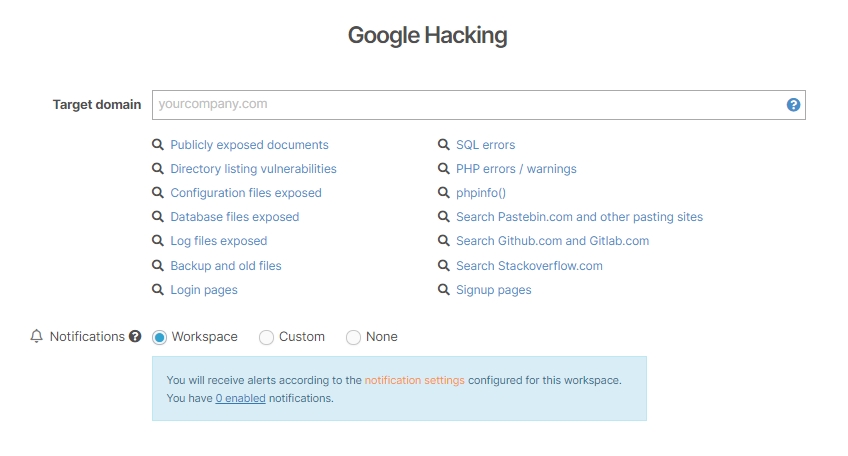Click search icon next to Login pages
848x456 pixels.
click(157, 290)
